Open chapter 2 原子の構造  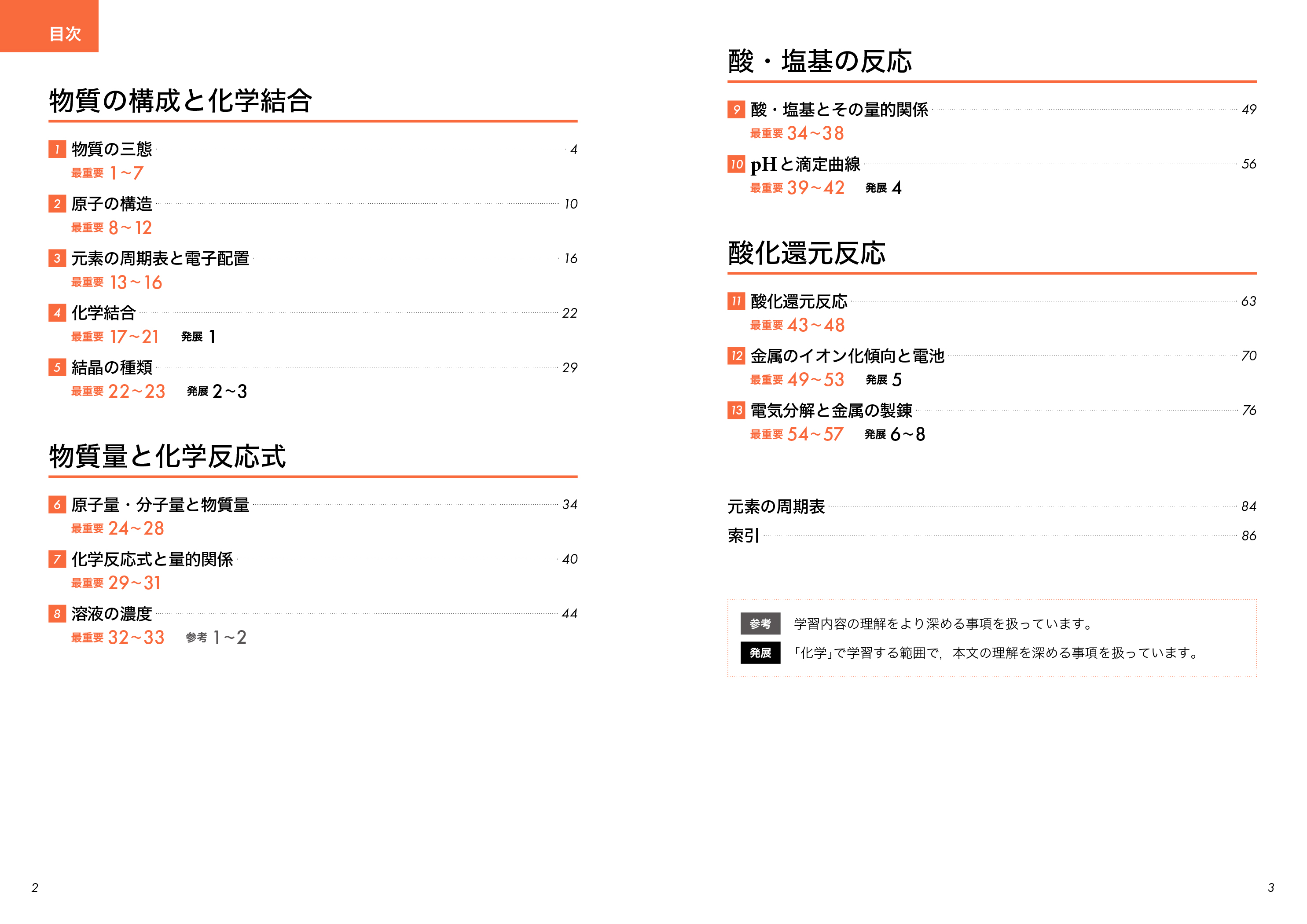[x=112, y=204]
